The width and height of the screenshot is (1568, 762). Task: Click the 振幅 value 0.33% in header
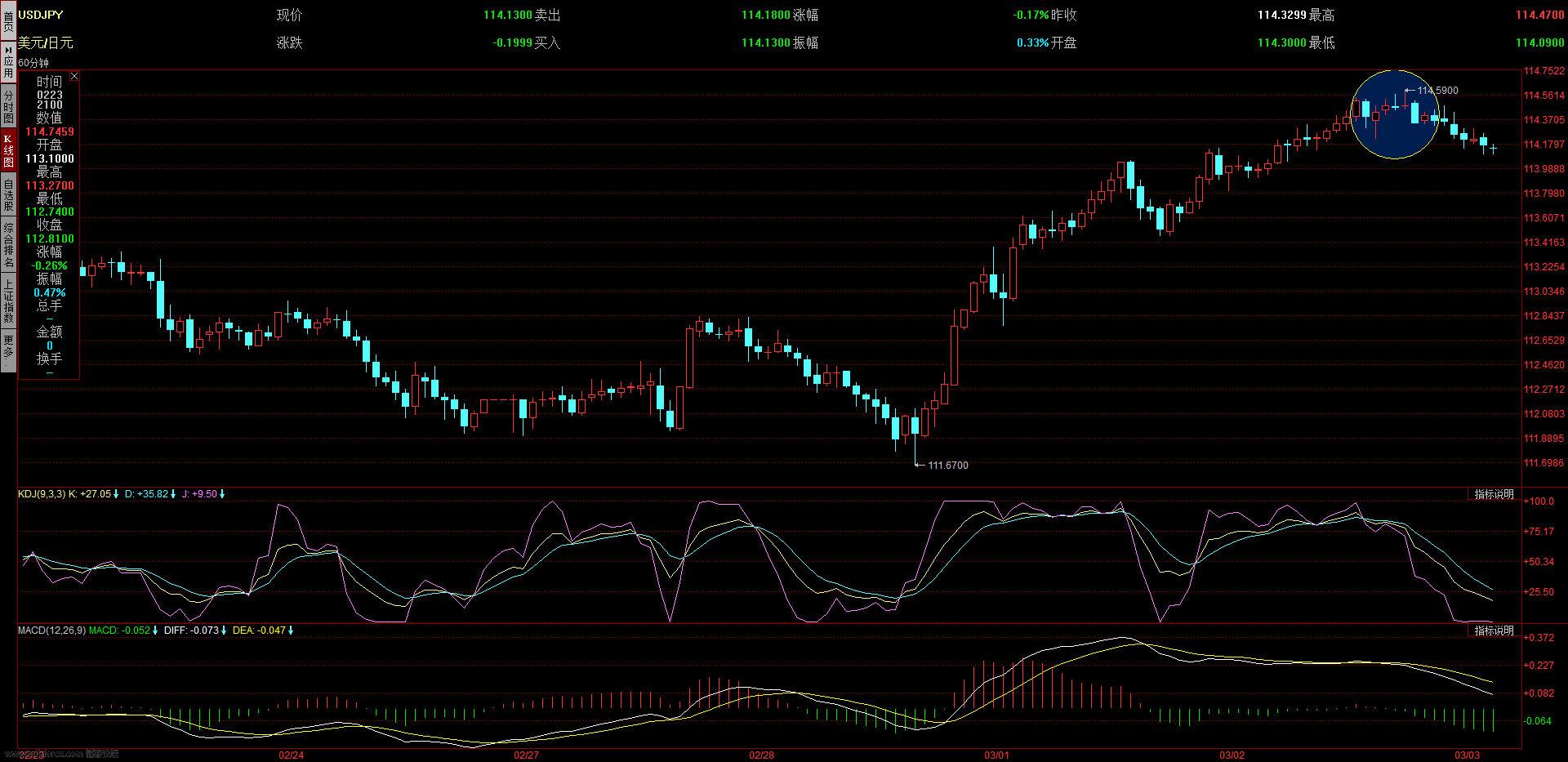[x=1033, y=42]
